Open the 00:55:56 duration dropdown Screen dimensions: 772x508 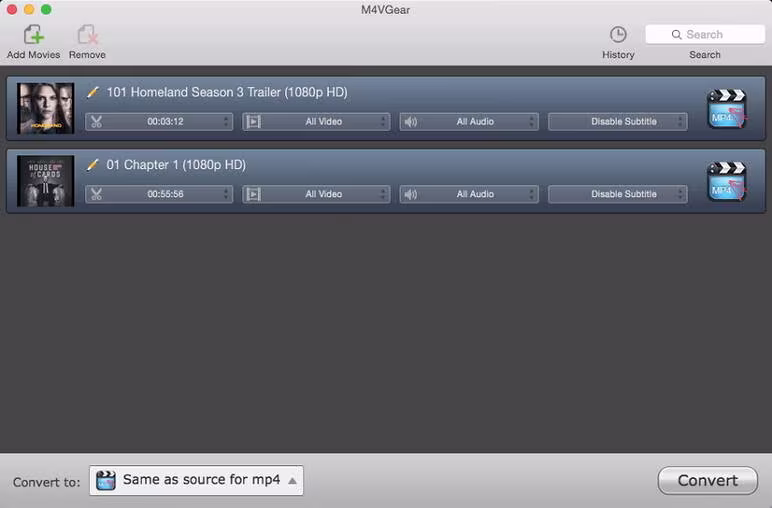point(159,194)
